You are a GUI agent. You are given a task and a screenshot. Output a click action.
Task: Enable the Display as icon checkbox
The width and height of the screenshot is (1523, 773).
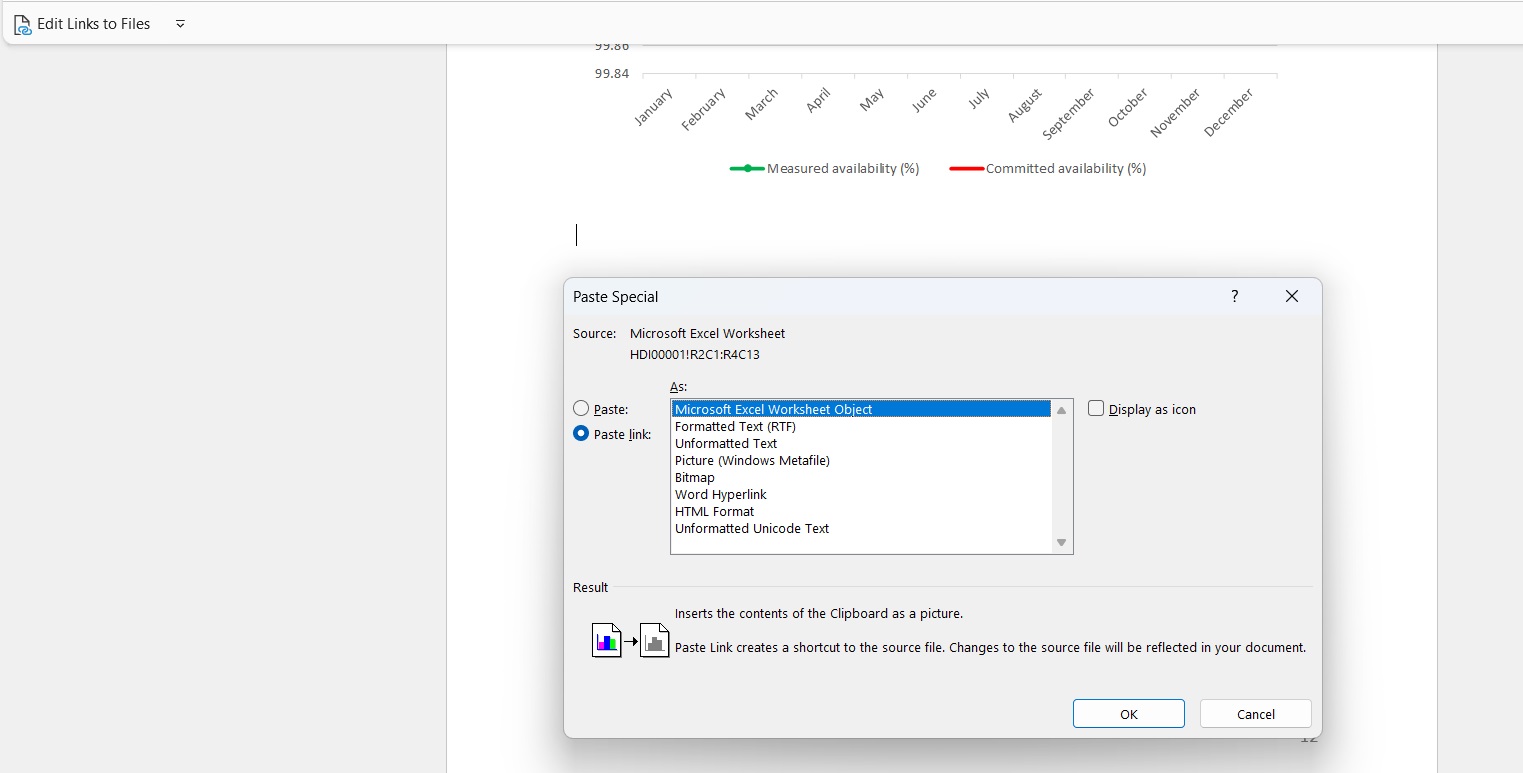click(x=1096, y=409)
